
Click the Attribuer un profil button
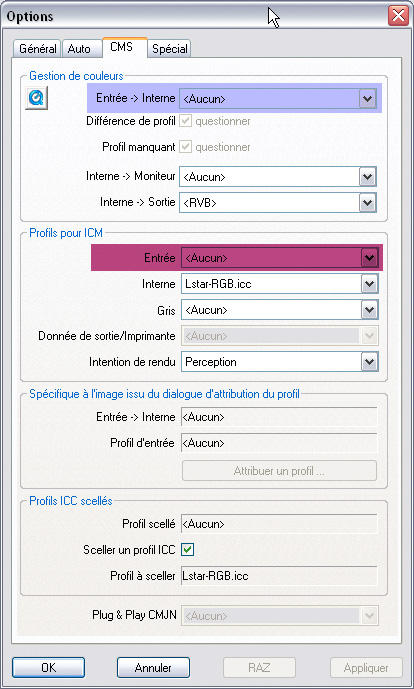[280, 471]
